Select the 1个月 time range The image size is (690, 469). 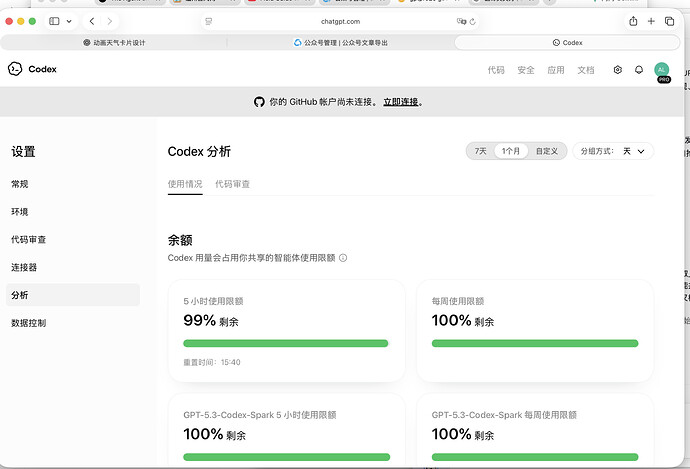(511, 151)
